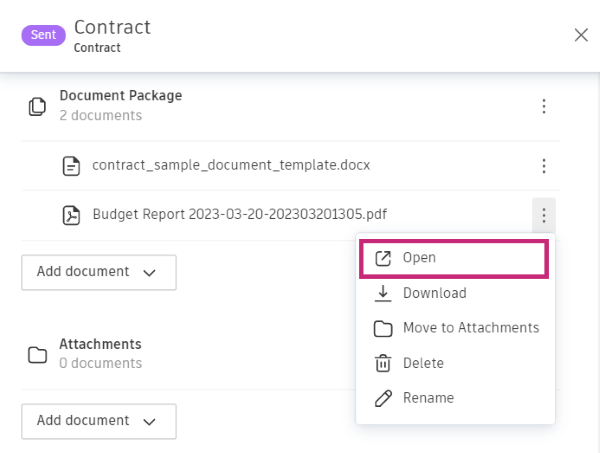Open the Document Package three-dot menu
Image resolution: width=600 pixels, height=453 pixels.
pos(543,106)
